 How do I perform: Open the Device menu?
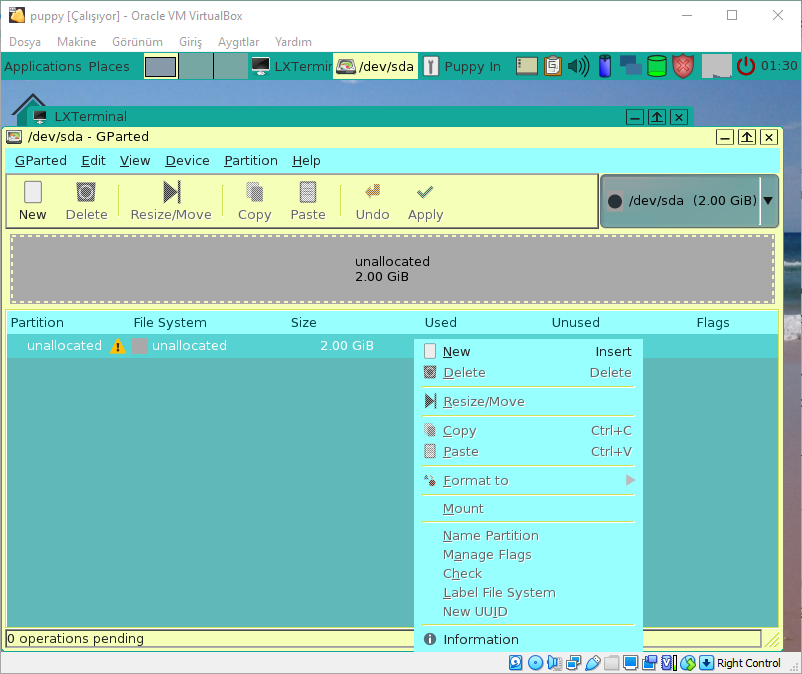click(x=187, y=161)
